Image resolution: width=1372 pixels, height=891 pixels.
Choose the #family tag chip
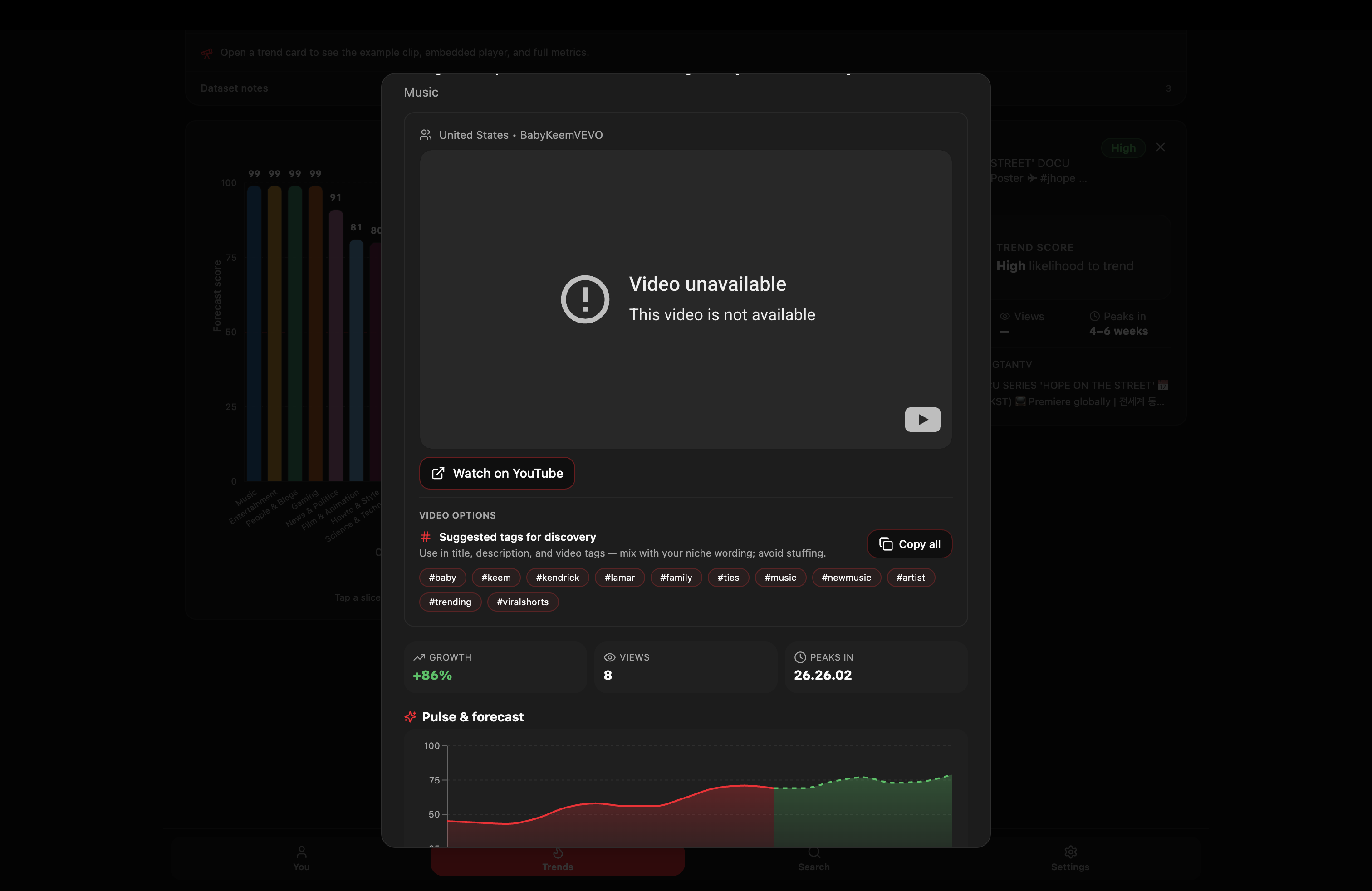[676, 578]
